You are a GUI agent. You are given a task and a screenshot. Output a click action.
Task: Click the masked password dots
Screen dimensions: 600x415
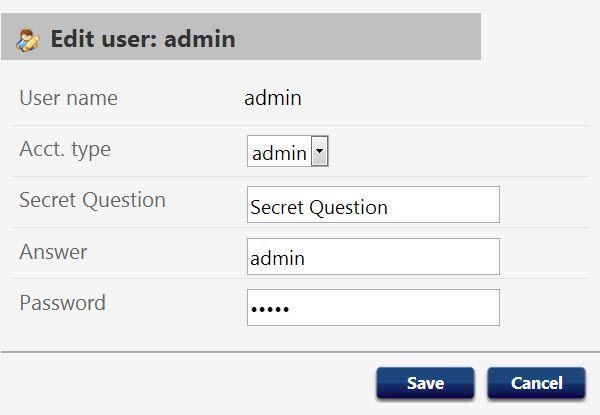point(270,309)
